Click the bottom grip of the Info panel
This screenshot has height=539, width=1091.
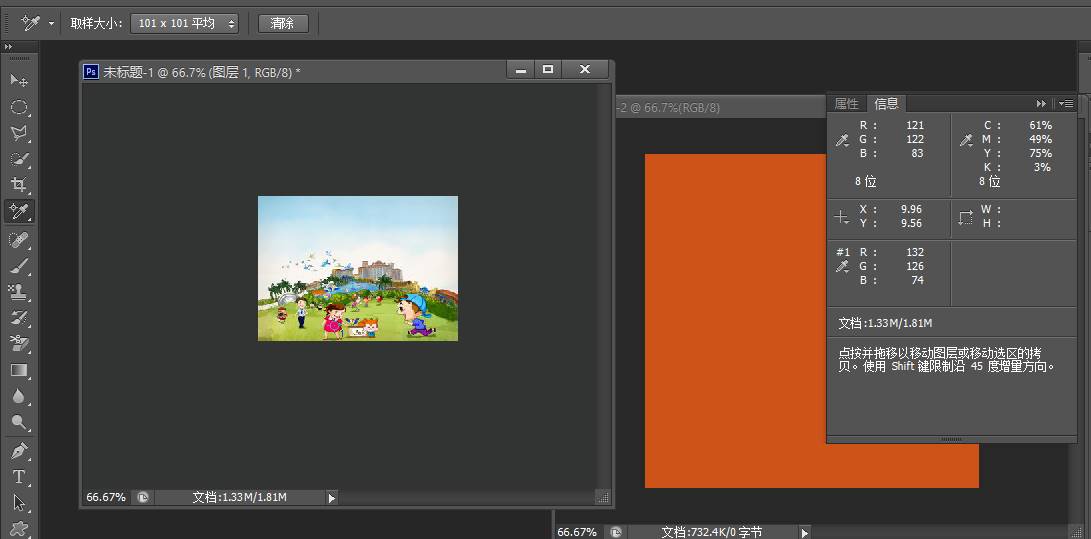pyautogui.click(x=951, y=439)
